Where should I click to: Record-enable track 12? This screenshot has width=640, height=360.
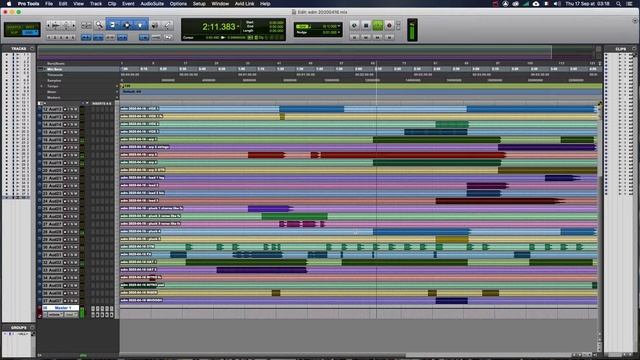click(x=65, y=109)
